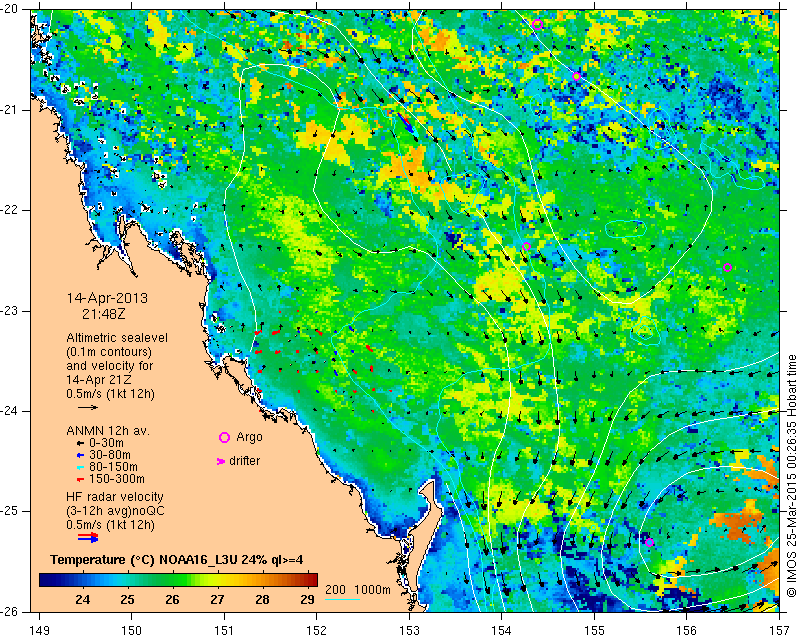Click the Argo float marker near 22.4°S 154.3°E

pos(527,247)
